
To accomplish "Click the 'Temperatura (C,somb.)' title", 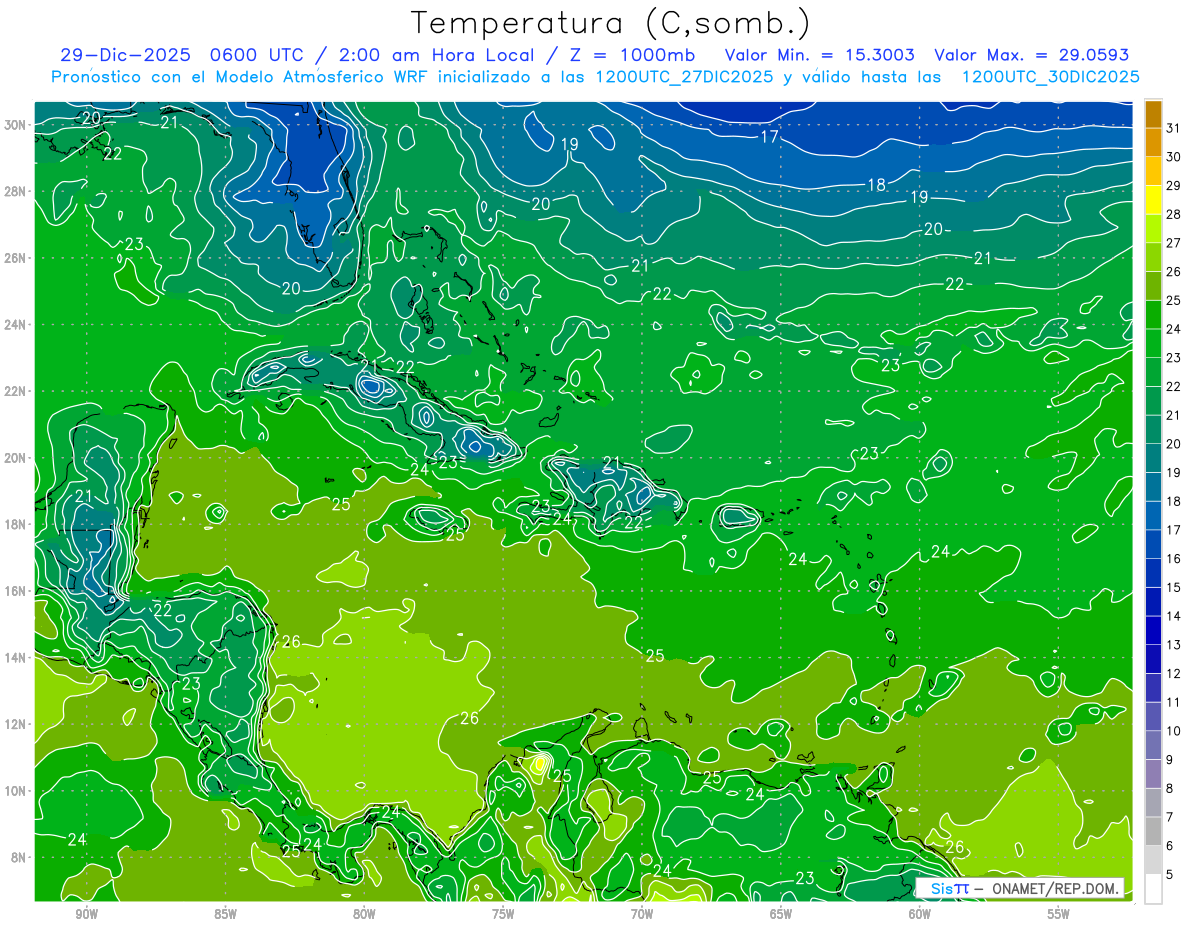I will click(x=610, y=23).
